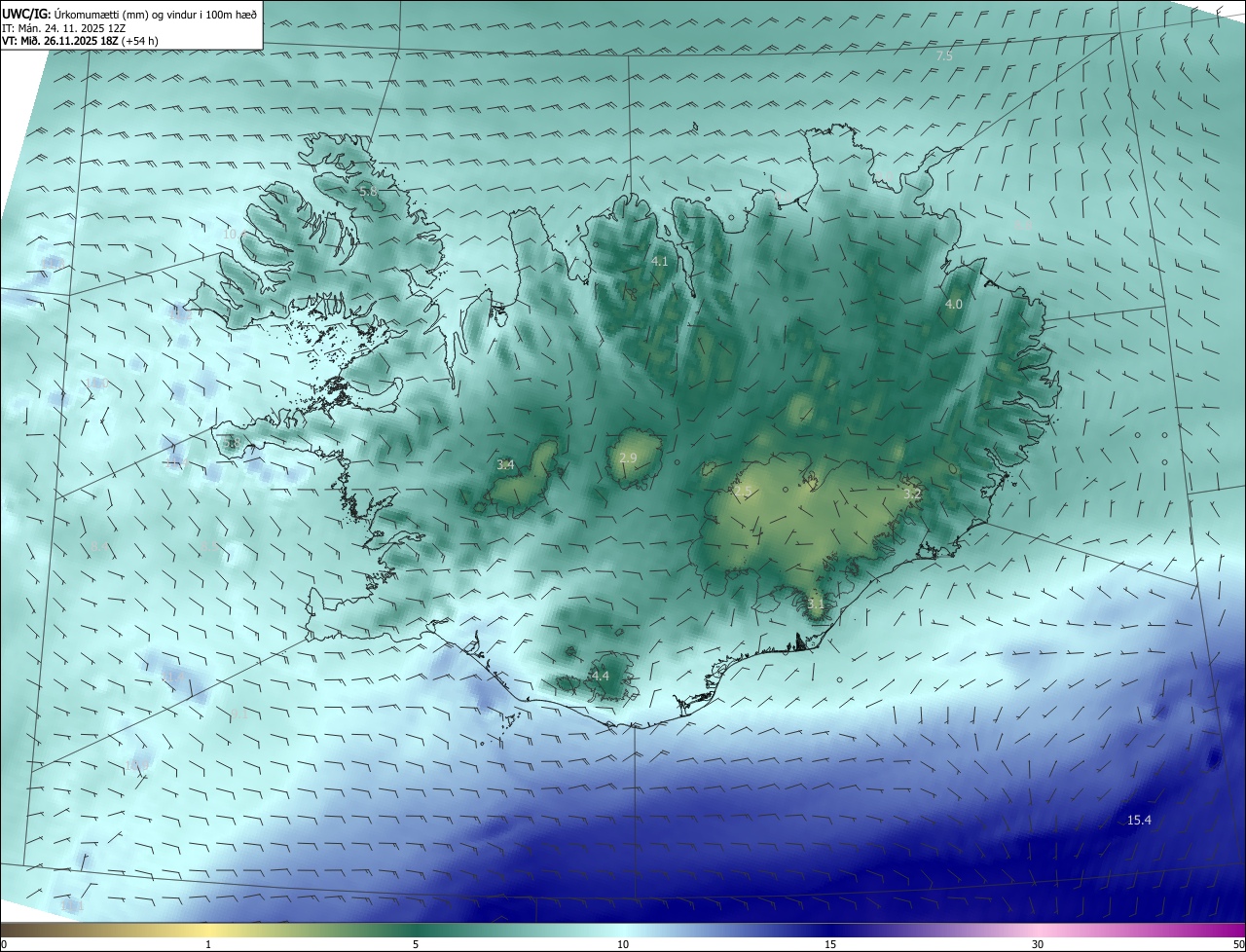Image resolution: width=1246 pixels, height=952 pixels.
Task: Click the 3.2 value at the large glacier's east edge
Action: pyautogui.click(x=912, y=494)
